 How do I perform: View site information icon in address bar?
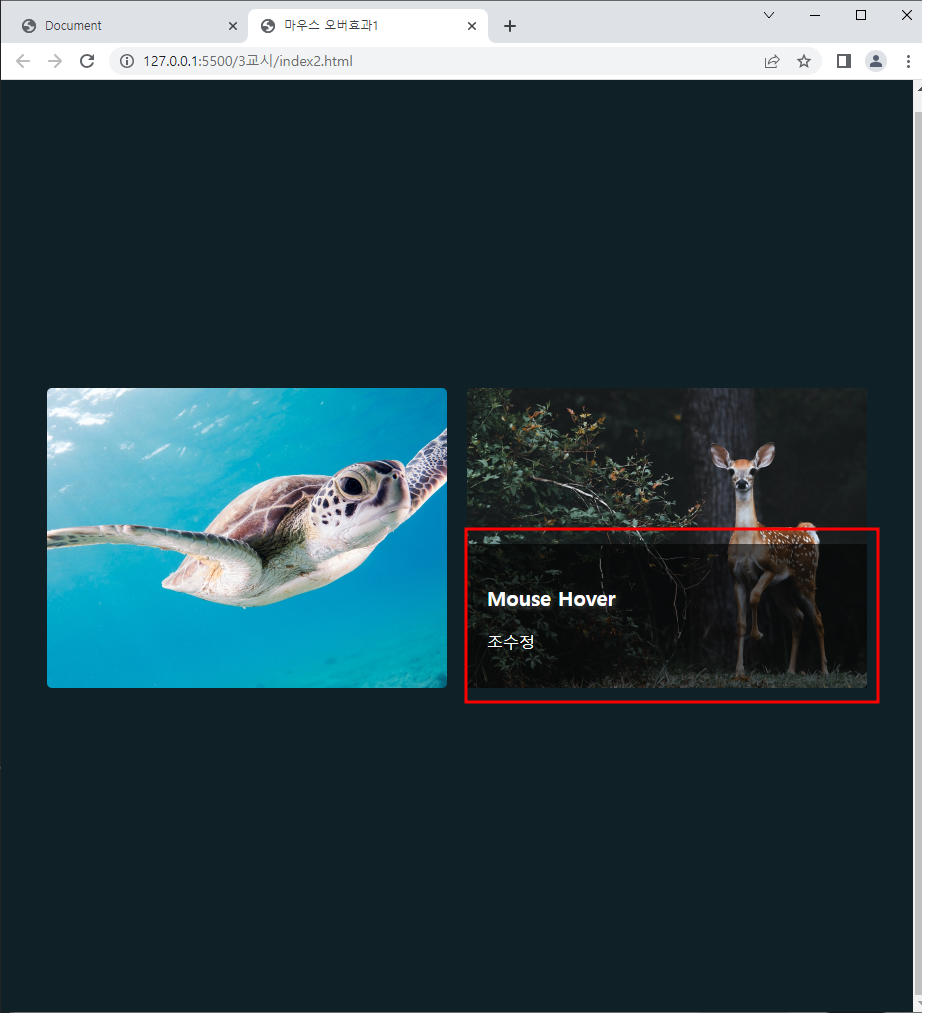127,61
